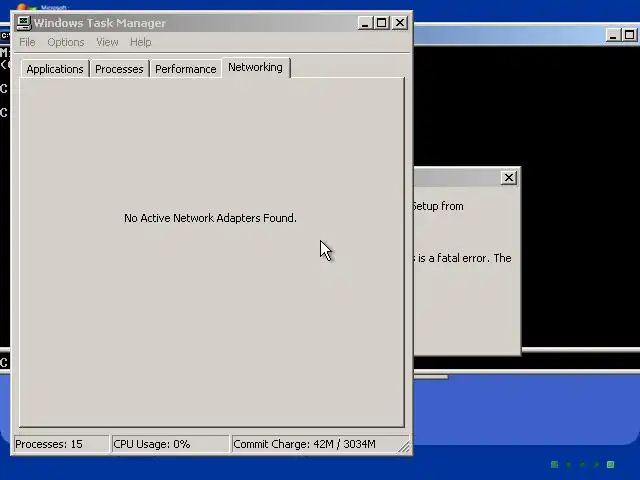The height and width of the screenshot is (480, 640).
Task: Close the Windows Task Manager window
Action: point(400,23)
